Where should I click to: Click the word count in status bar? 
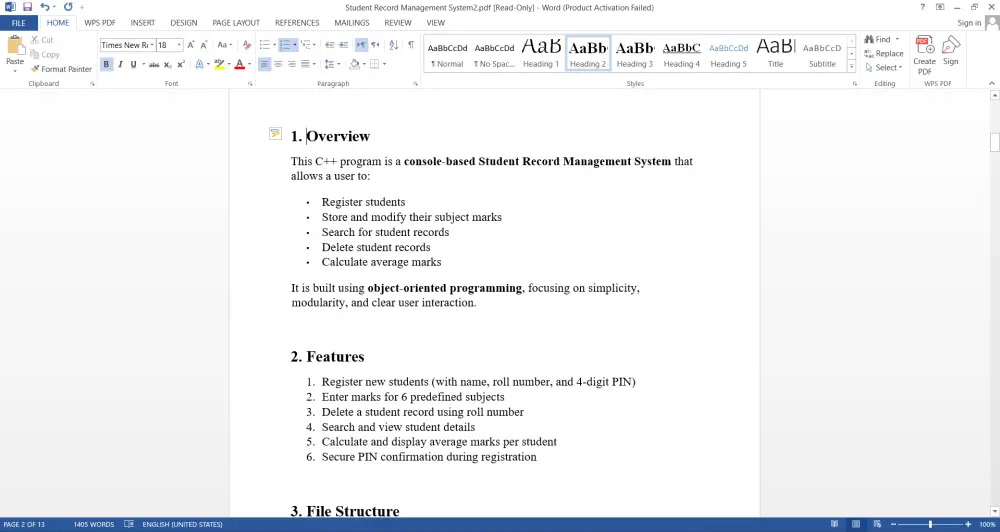pos(94,524)
